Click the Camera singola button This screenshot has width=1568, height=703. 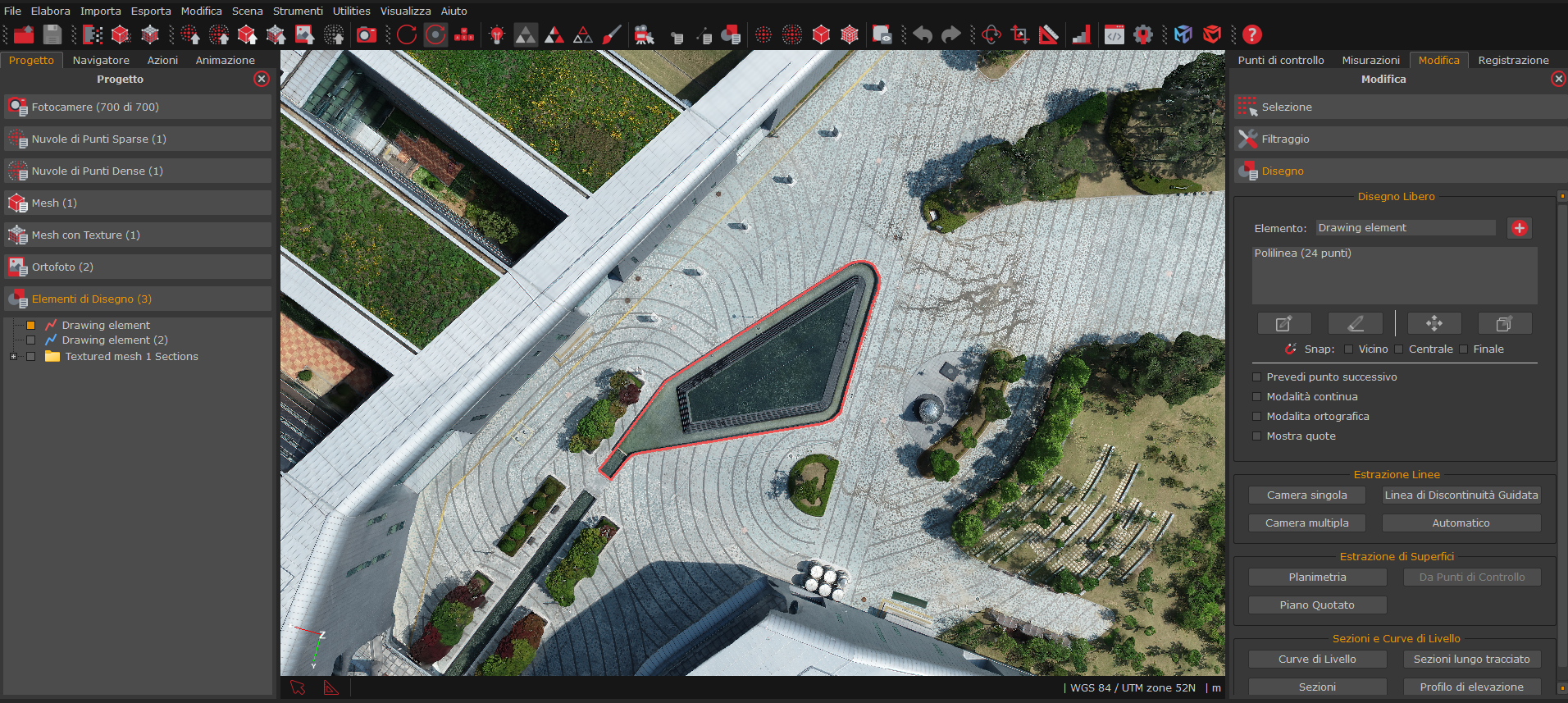[1306, 495]
